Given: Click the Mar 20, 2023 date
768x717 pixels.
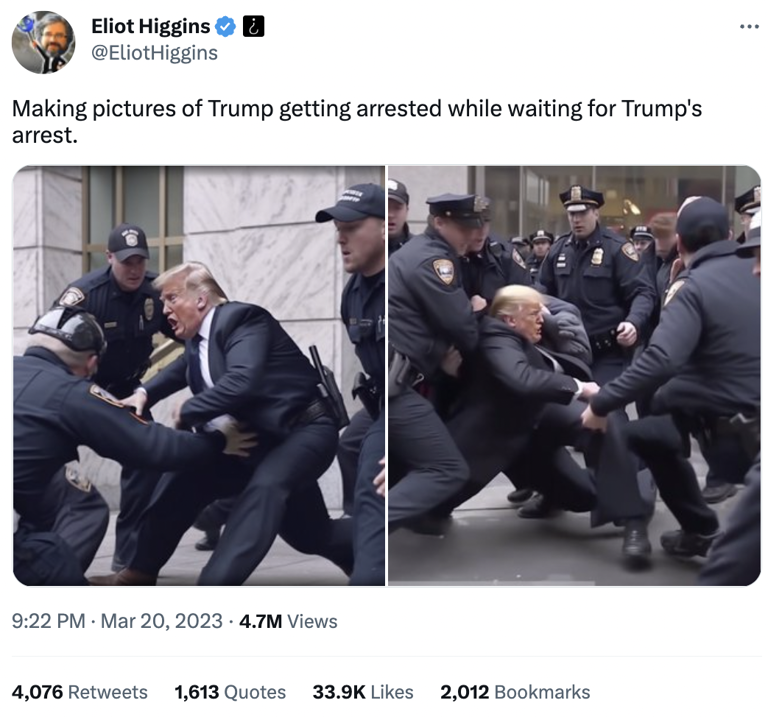Looking at the screenshot, I should (x=162, y=621).
